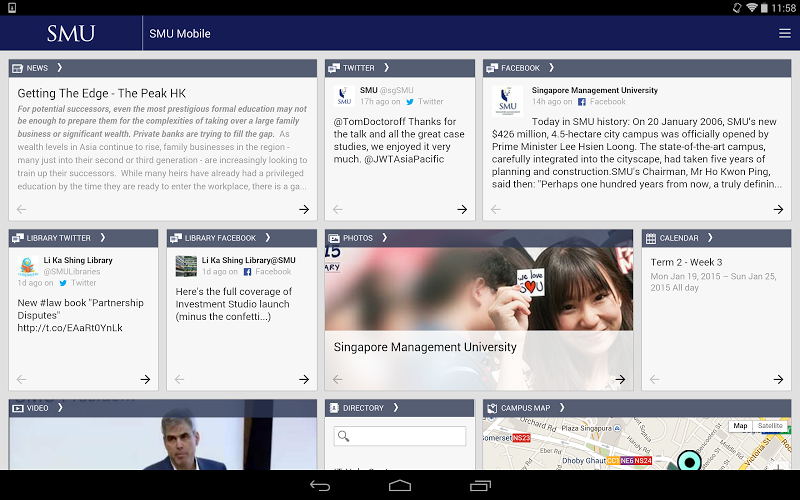800x500 pixels.
Task: Click the directory search magnifier icon
Action: coord(344,436)
